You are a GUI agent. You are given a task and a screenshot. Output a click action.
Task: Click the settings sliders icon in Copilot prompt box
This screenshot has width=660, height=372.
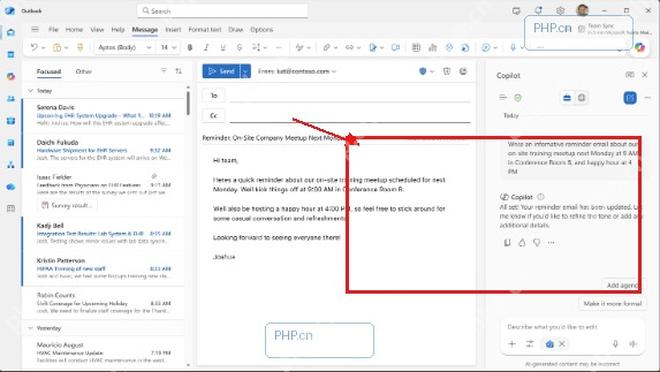pos(530,344)
